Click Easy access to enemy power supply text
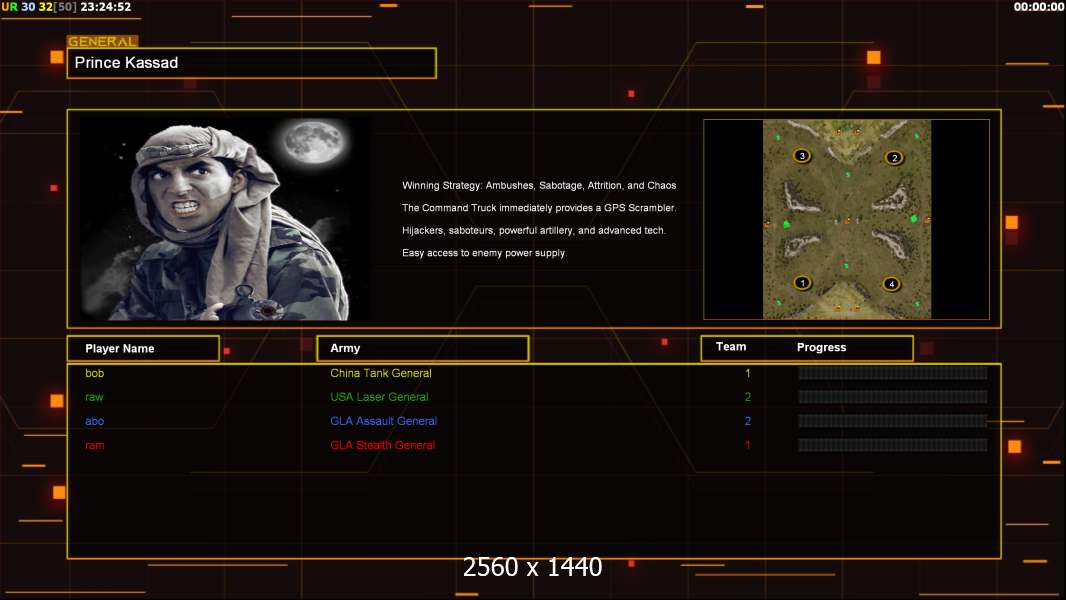Screen dimensions: 1066x600 point(484,253)
